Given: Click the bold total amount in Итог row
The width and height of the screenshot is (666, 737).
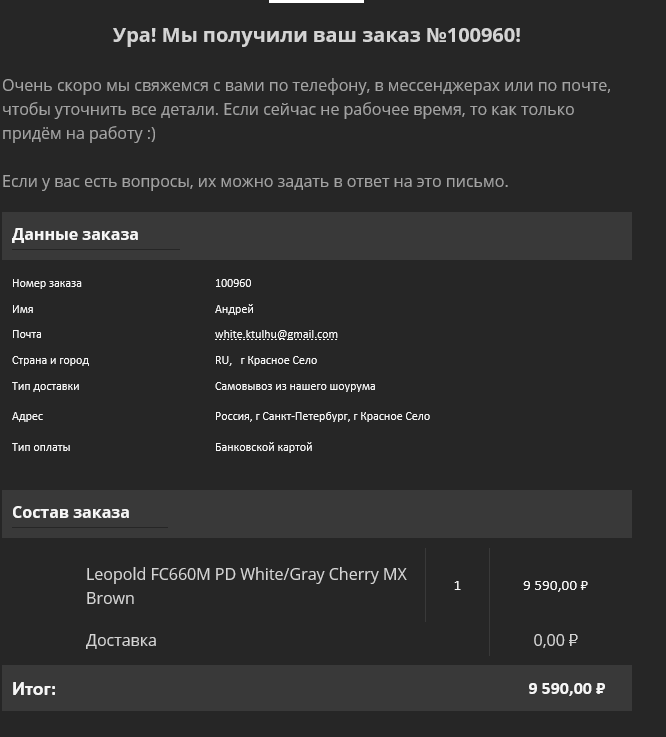Looking at the screenshot, I should [566, 689].
